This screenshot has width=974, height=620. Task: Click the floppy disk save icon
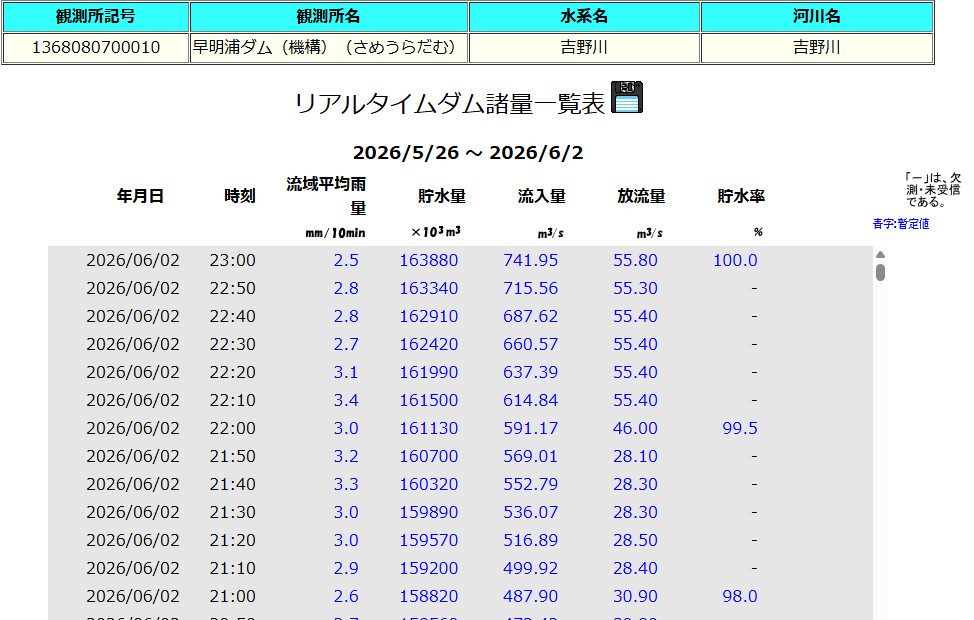[627, 98]
